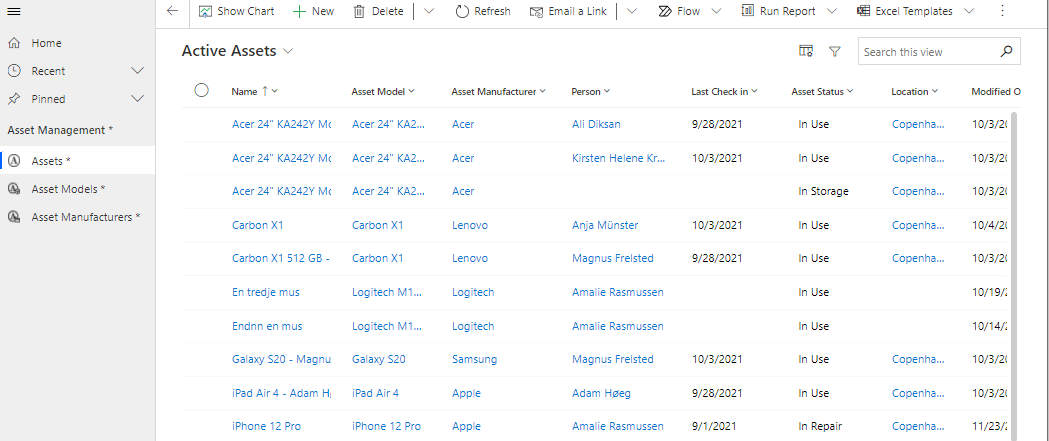This screenshot has width=1049, height=441.
Task: Click the hamburger menu icon
Action: 14,11
